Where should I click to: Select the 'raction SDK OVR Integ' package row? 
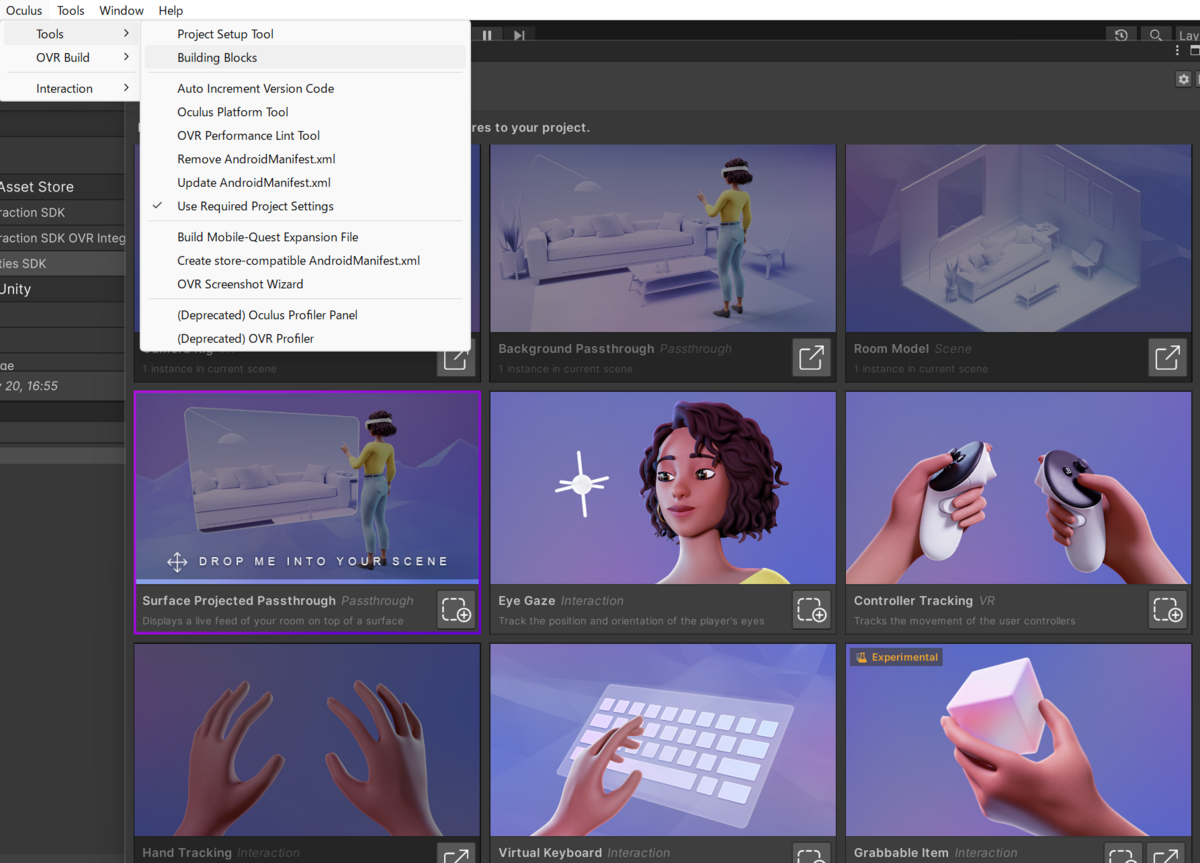tap(62, 238)
